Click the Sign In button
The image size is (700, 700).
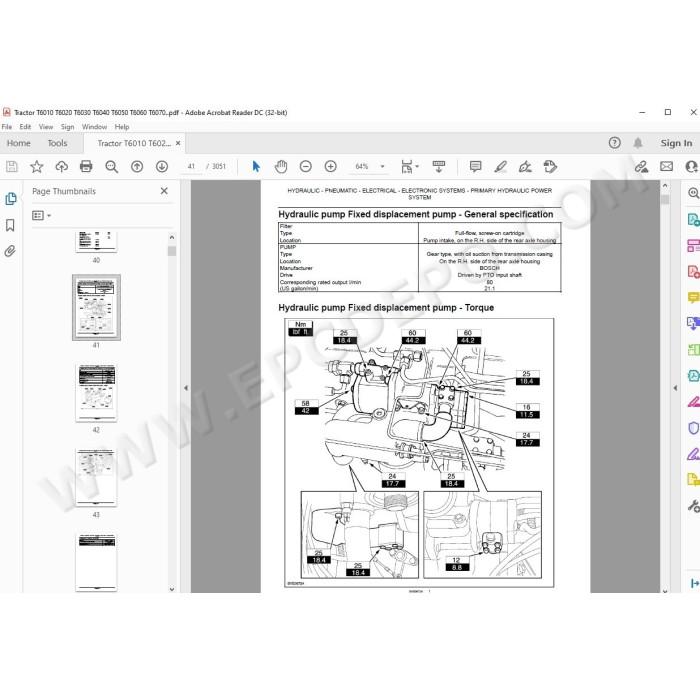[676, 143]
